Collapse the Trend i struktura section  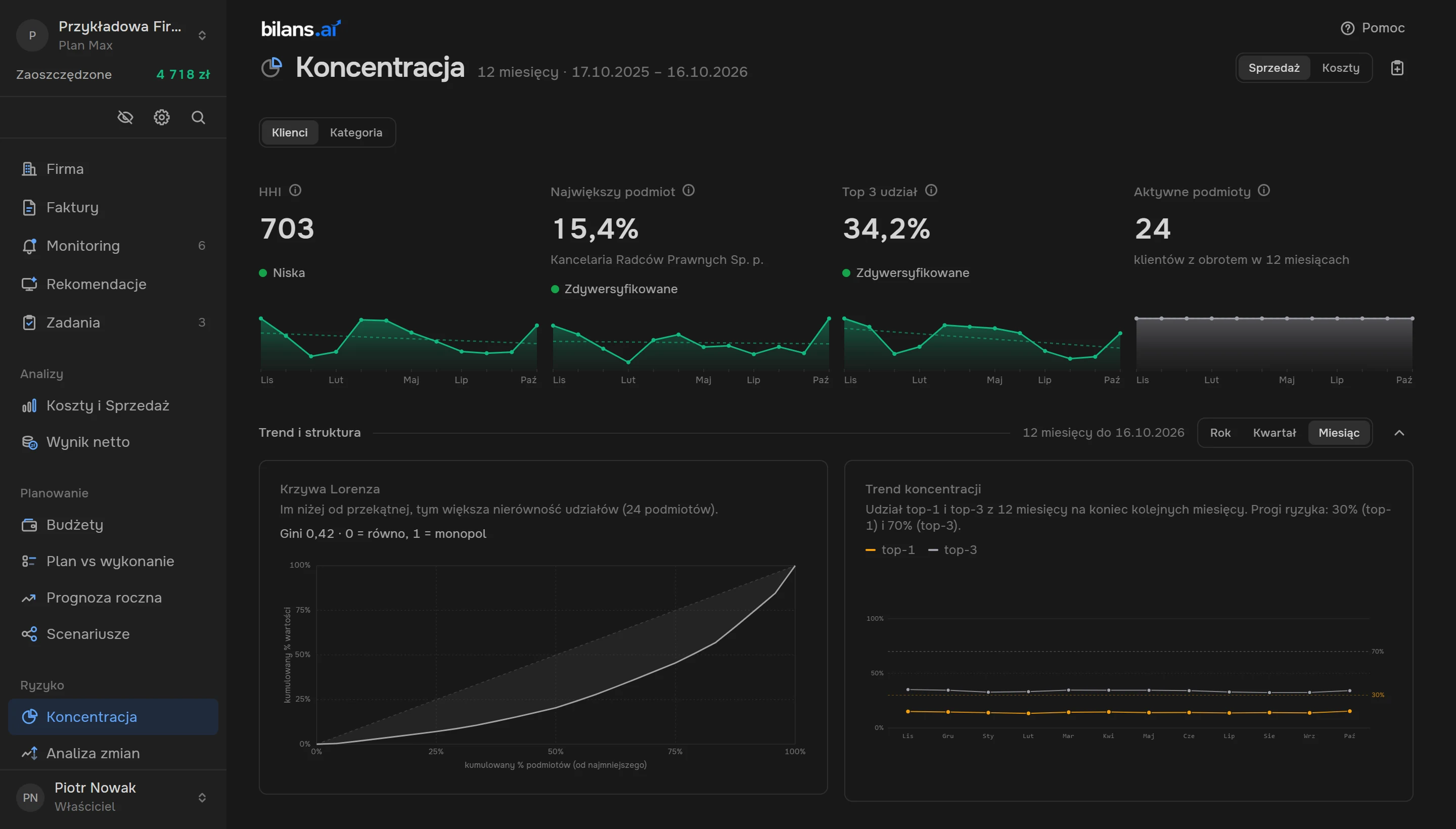click(1399, 433)
